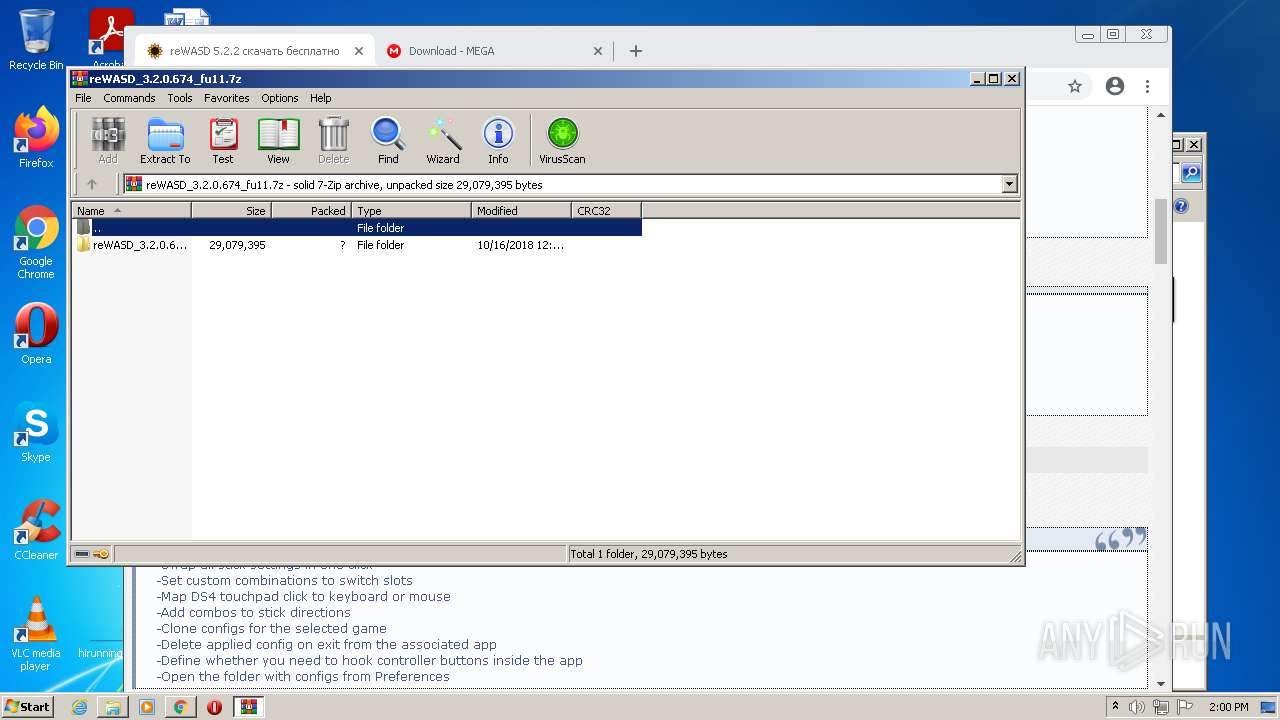
Task: Go up one folder level arrow
Action: (92, 184)
